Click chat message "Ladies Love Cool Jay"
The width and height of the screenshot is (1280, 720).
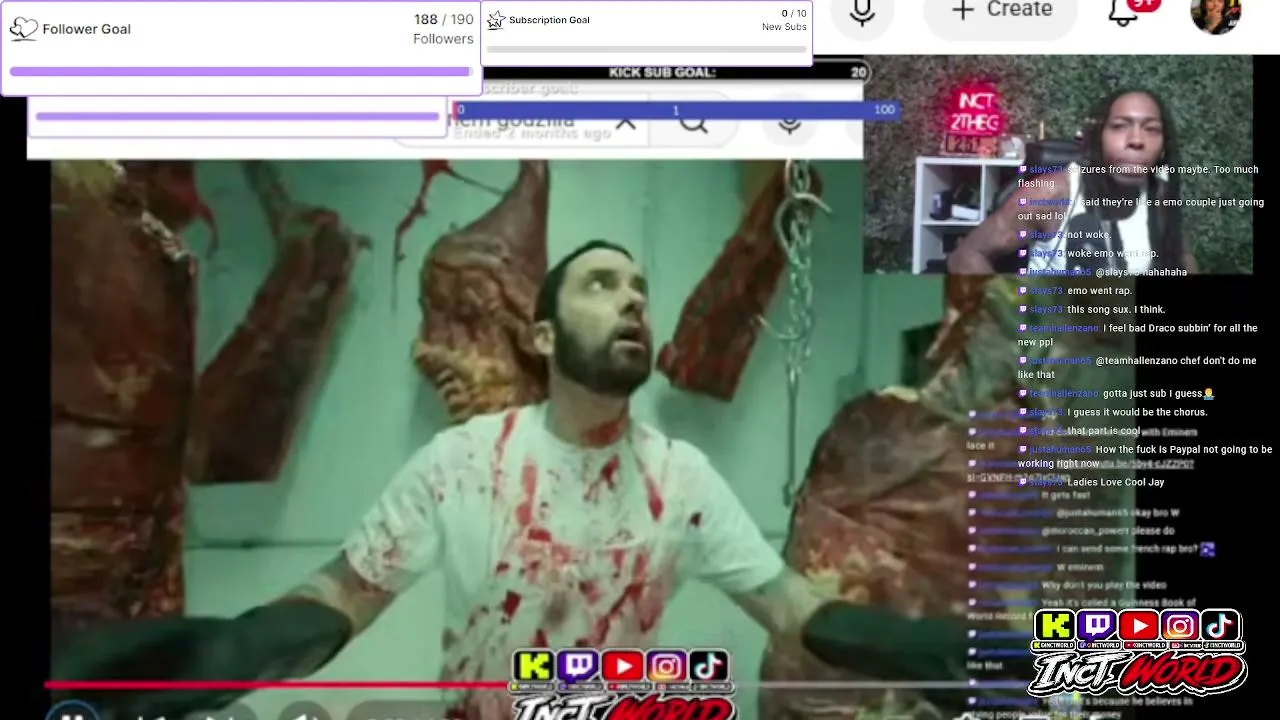(x=1115, y=482)
